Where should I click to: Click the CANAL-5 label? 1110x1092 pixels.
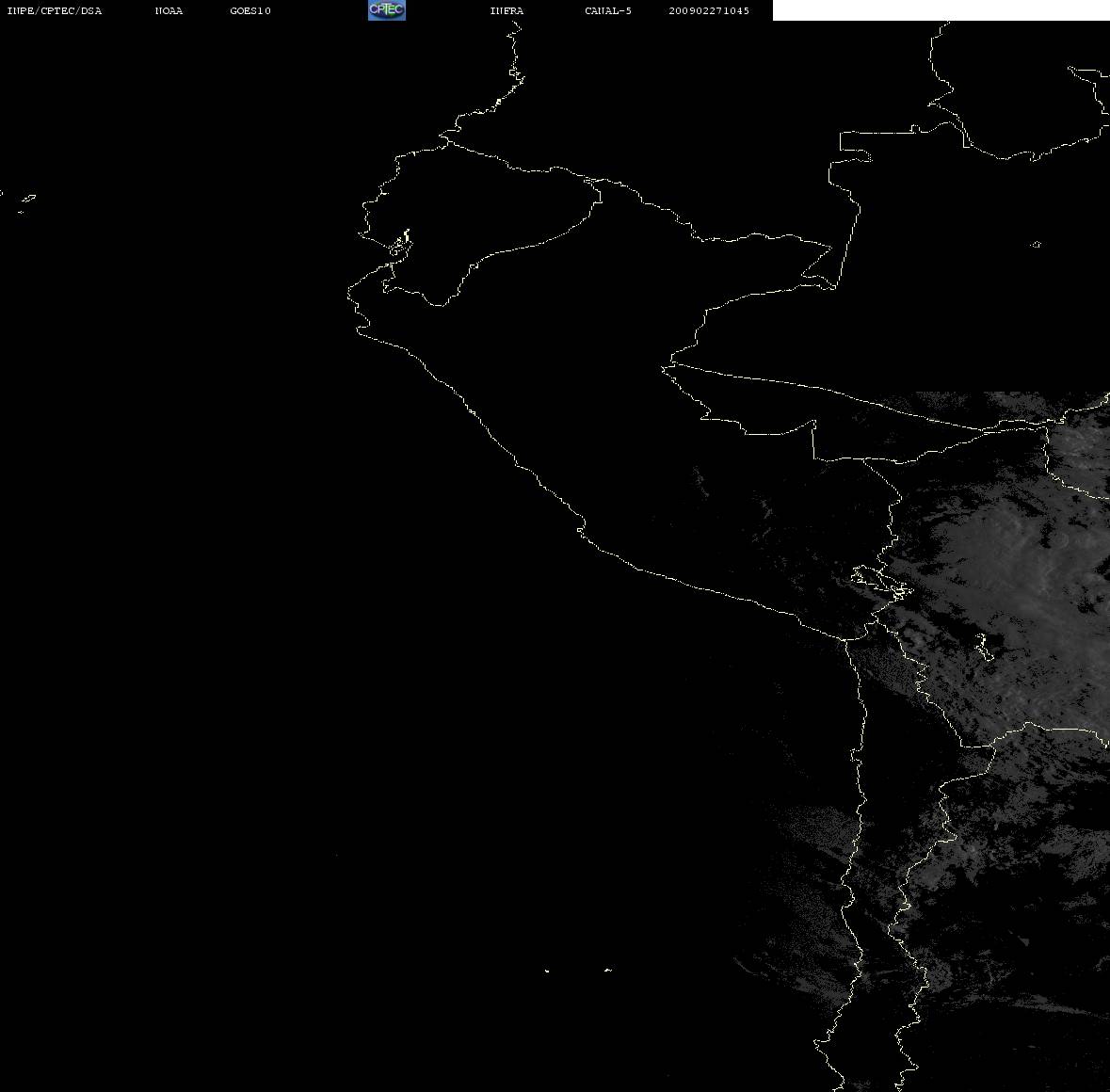coord(608,10)
